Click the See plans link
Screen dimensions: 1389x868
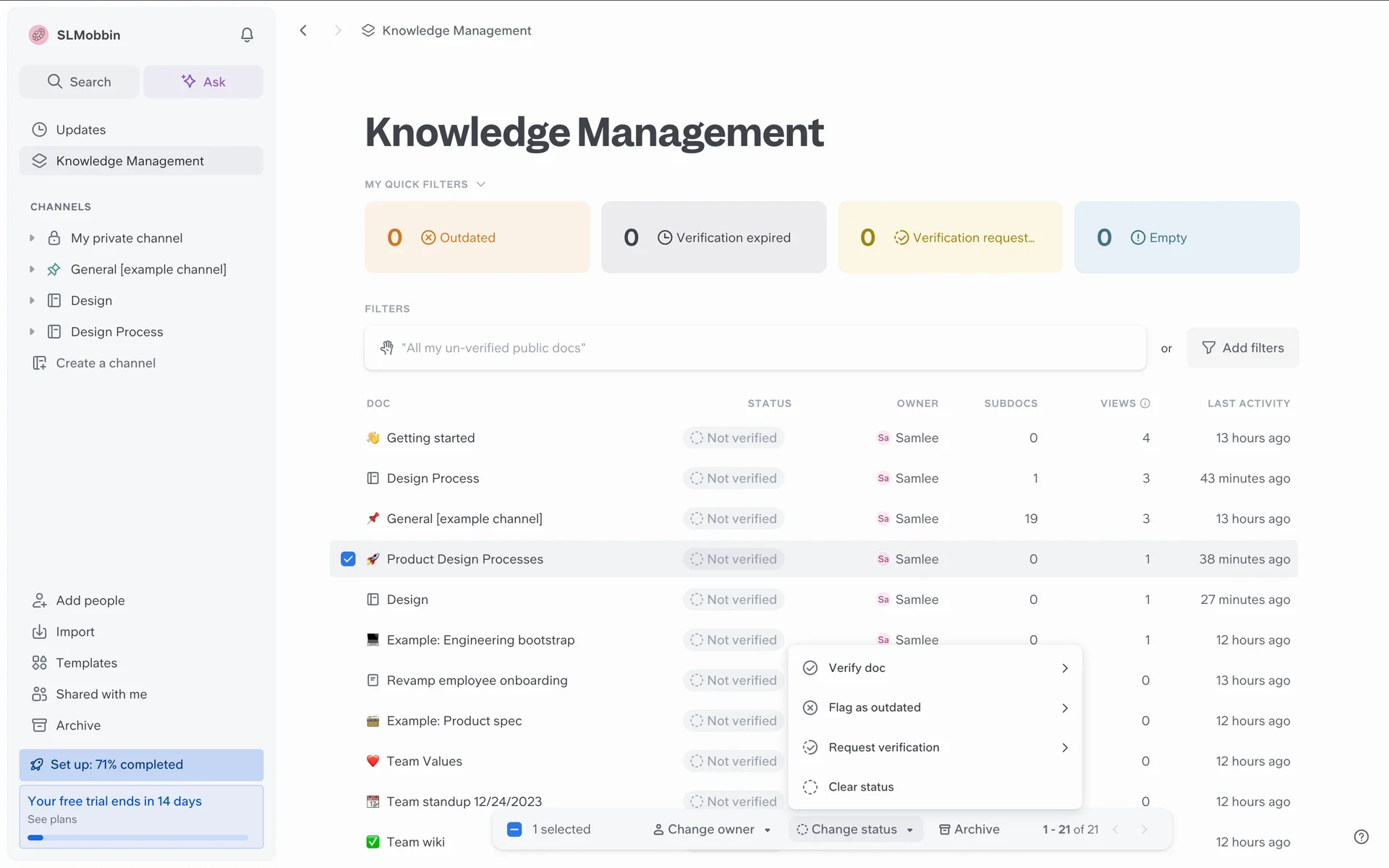(52, 820)
